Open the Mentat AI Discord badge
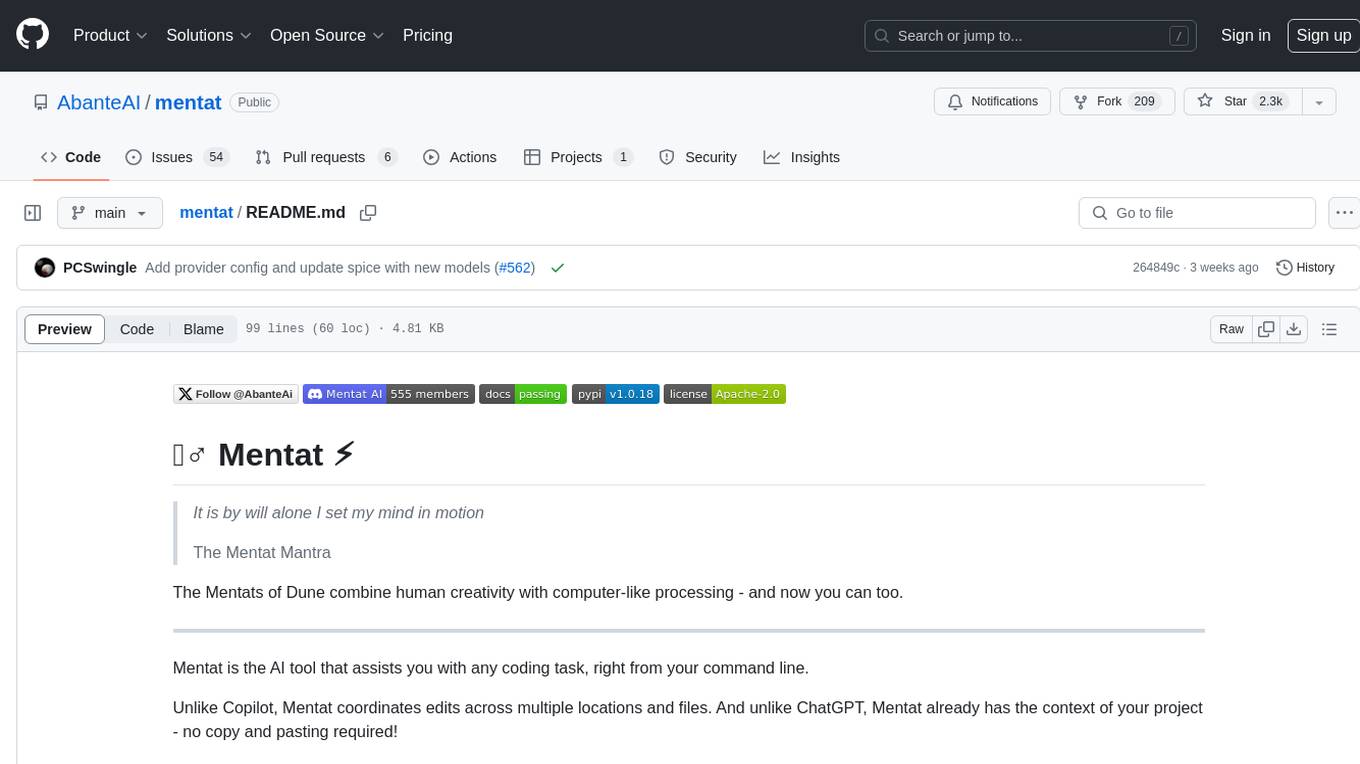The height and width of the screenshot is (764, 1360). point(389,394)
